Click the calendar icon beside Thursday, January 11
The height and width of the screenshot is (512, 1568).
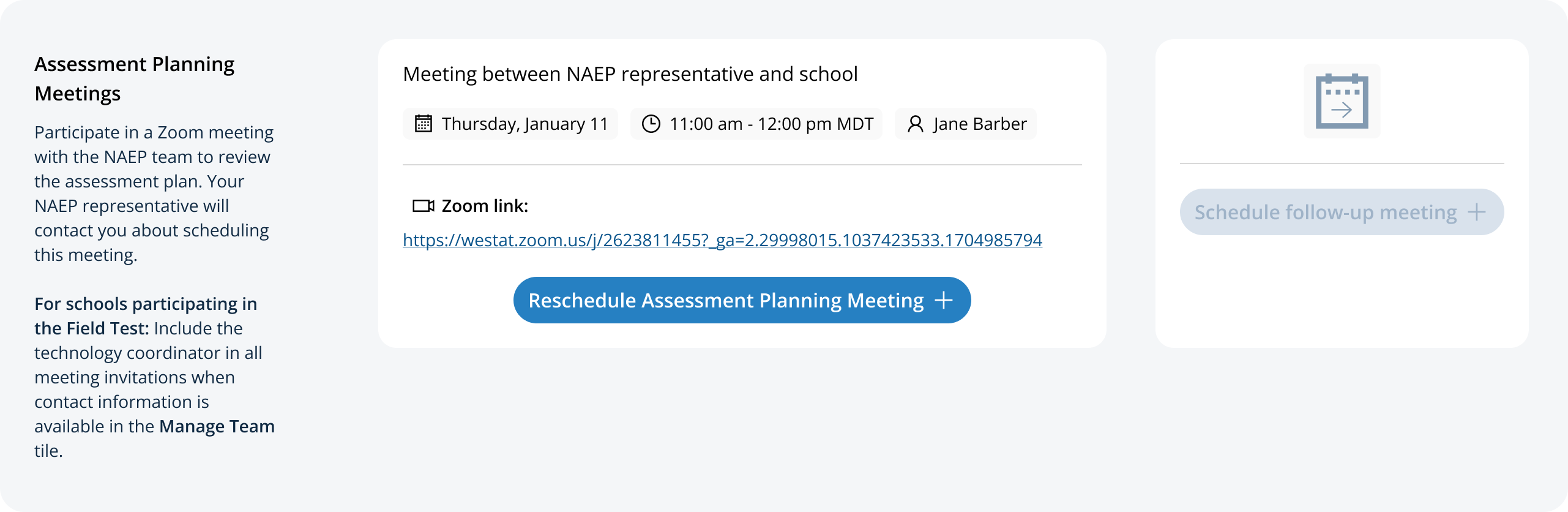[x=424, y=124]
